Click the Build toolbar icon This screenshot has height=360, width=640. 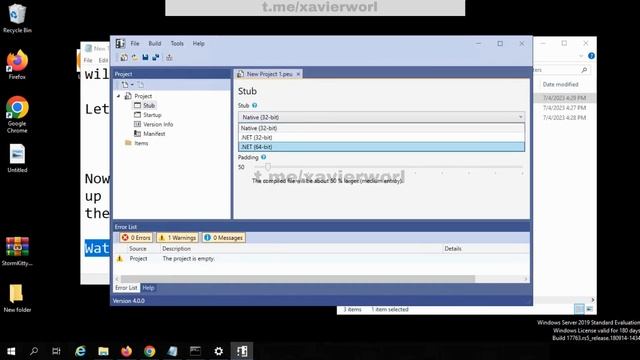point(169,58)
